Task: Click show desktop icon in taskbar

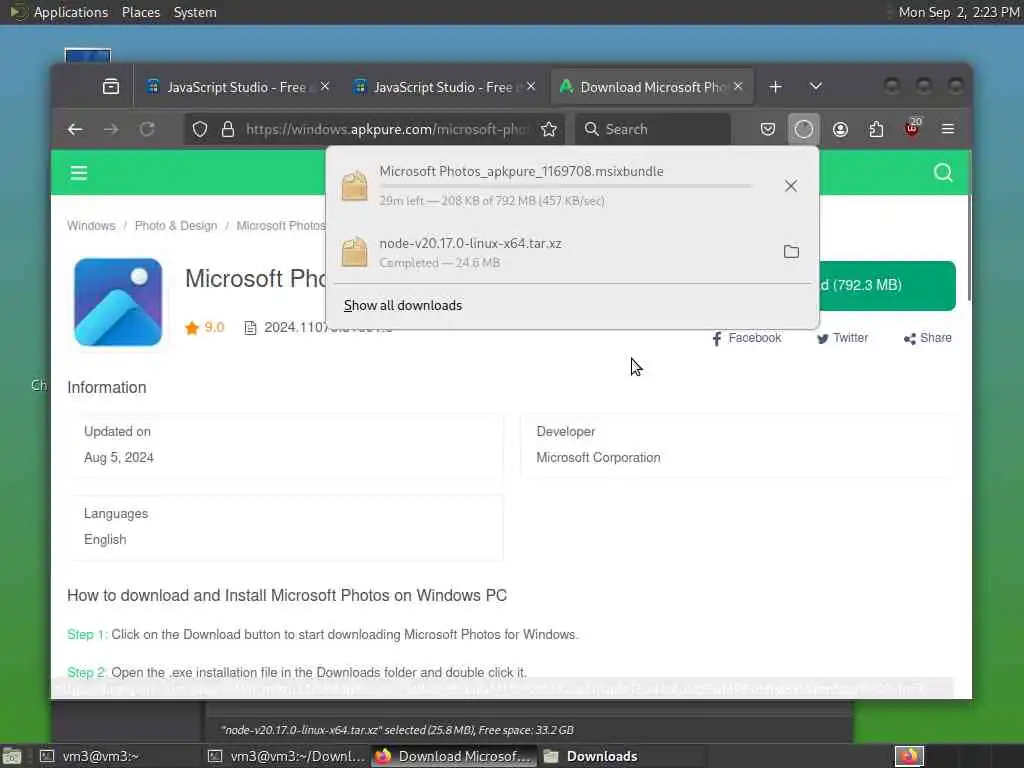Action: [12, 756]
